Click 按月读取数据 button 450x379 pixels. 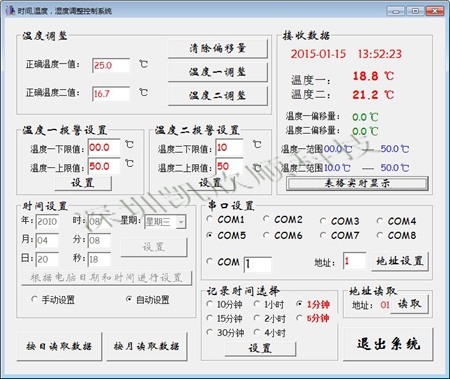147,346
